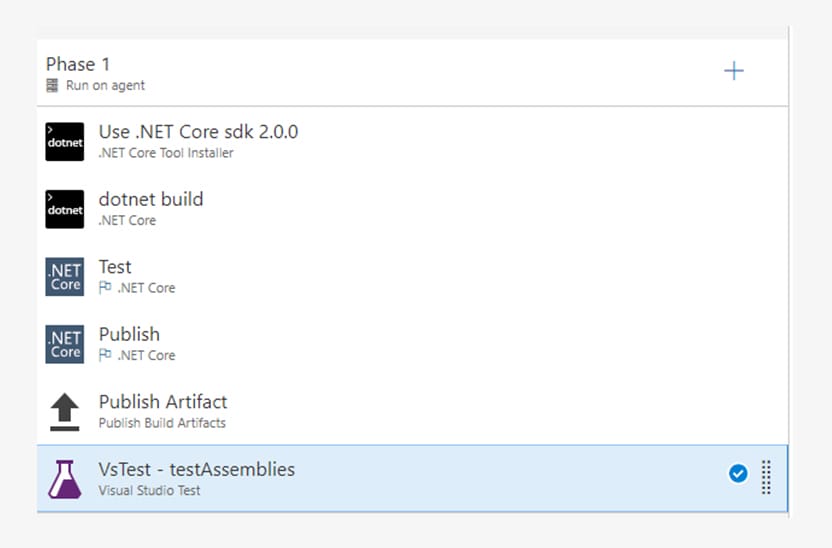Click the flag icon under Test task
Viewport: 832px width, 548px height.
[x=105, y=288]
